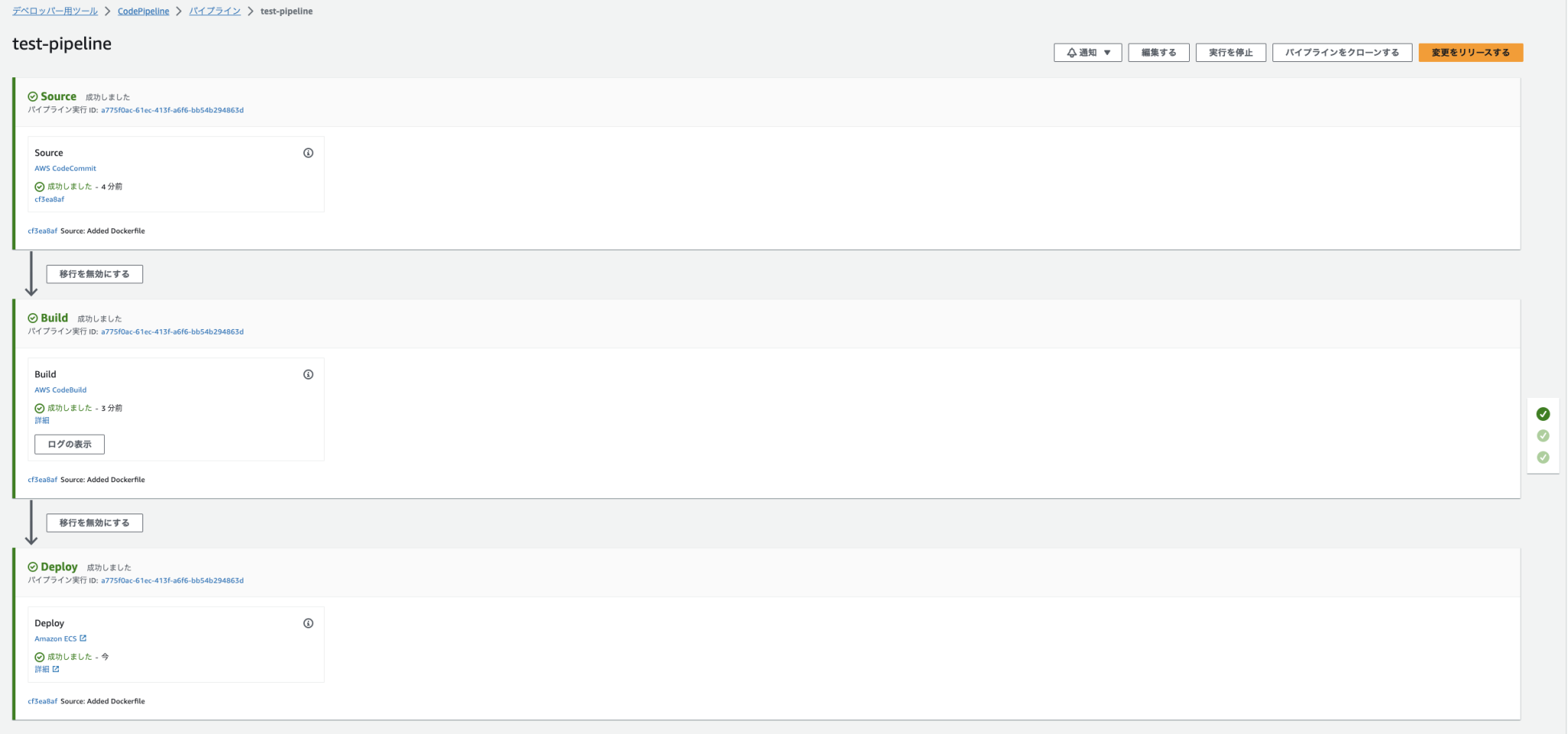1568x734 pixels.
Task: Stop execution using 実行を停止
Action: click(x=1230, y=52)
